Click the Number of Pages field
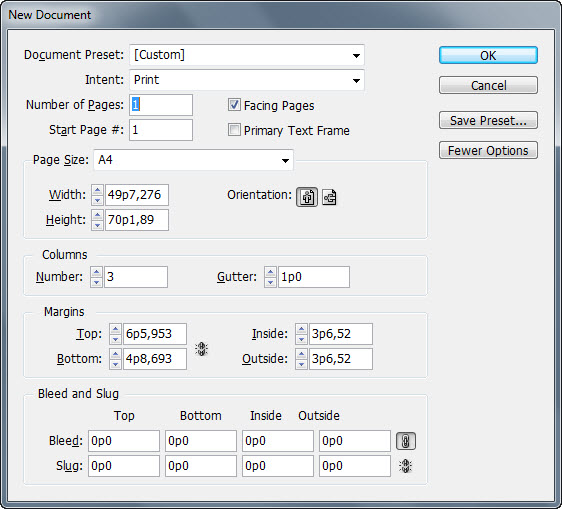 coord(161,105)
